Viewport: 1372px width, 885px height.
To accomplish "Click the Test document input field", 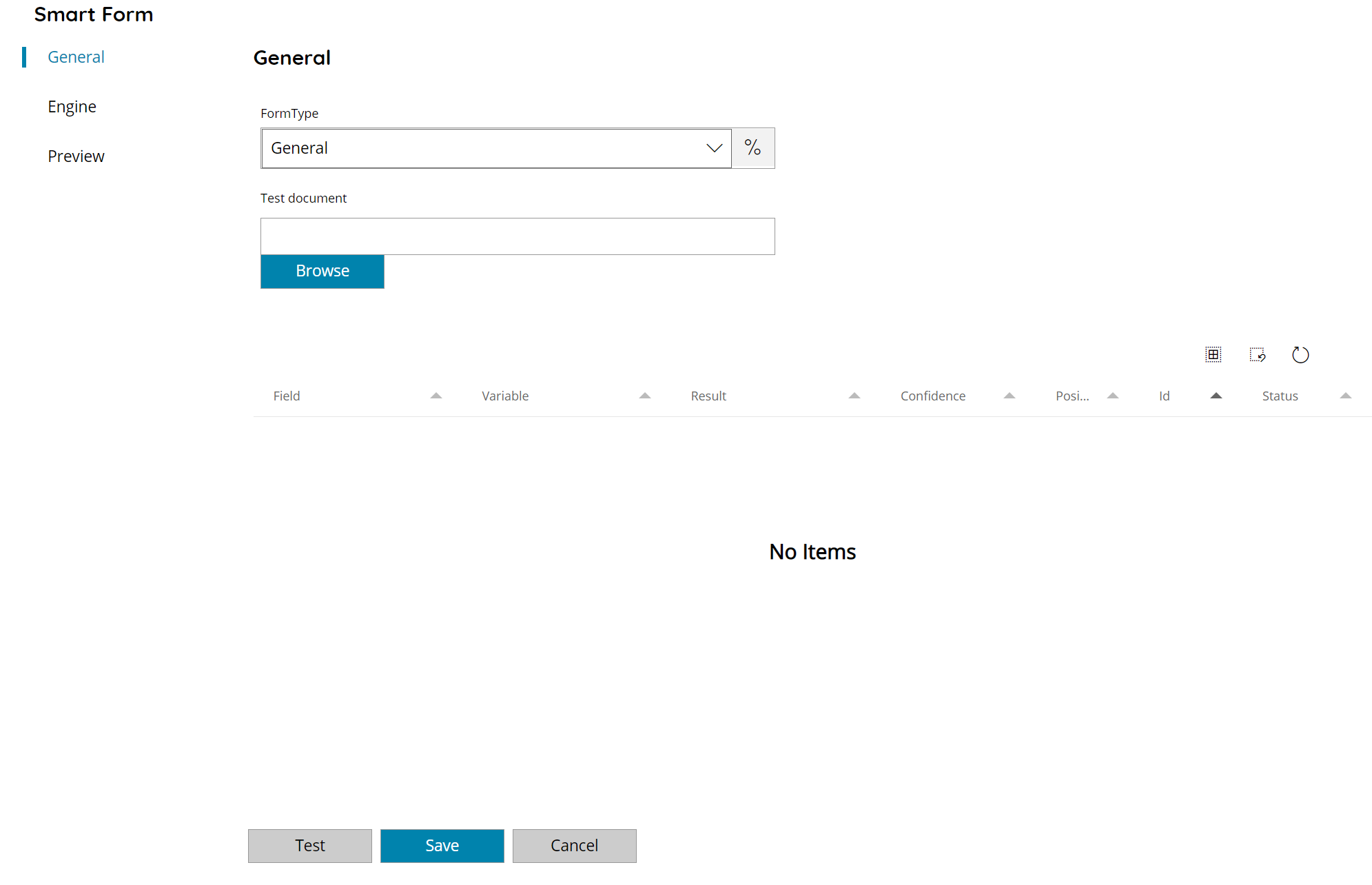I will (518, 236).
